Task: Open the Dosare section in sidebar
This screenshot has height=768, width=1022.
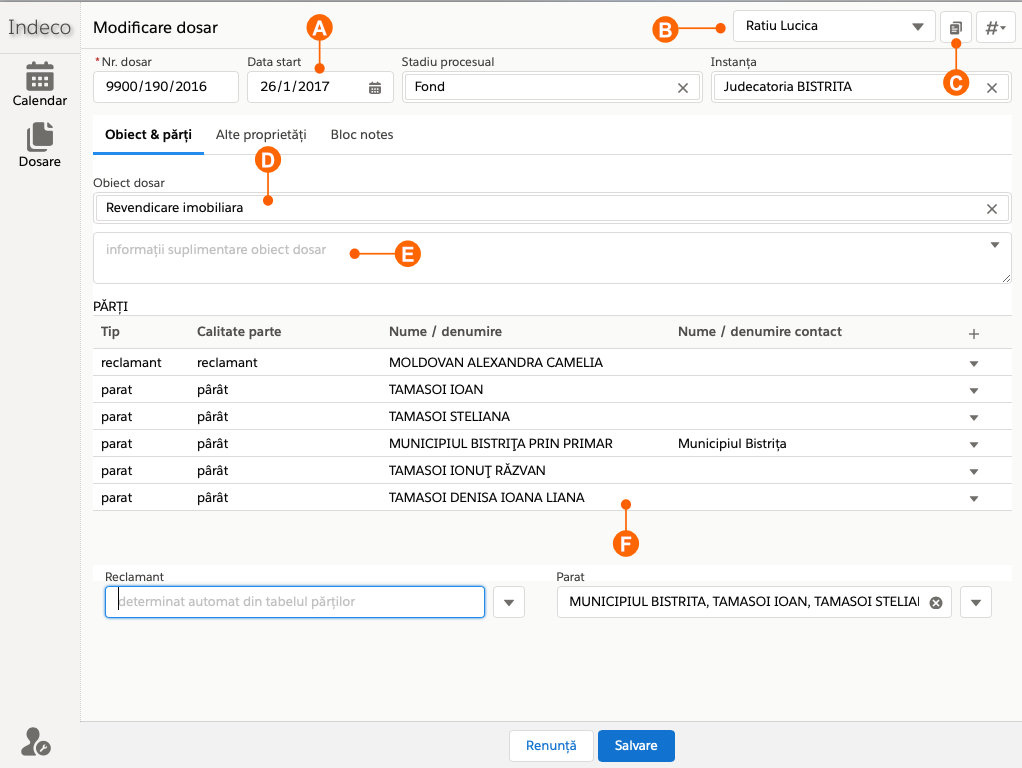Action: [40, 145]
